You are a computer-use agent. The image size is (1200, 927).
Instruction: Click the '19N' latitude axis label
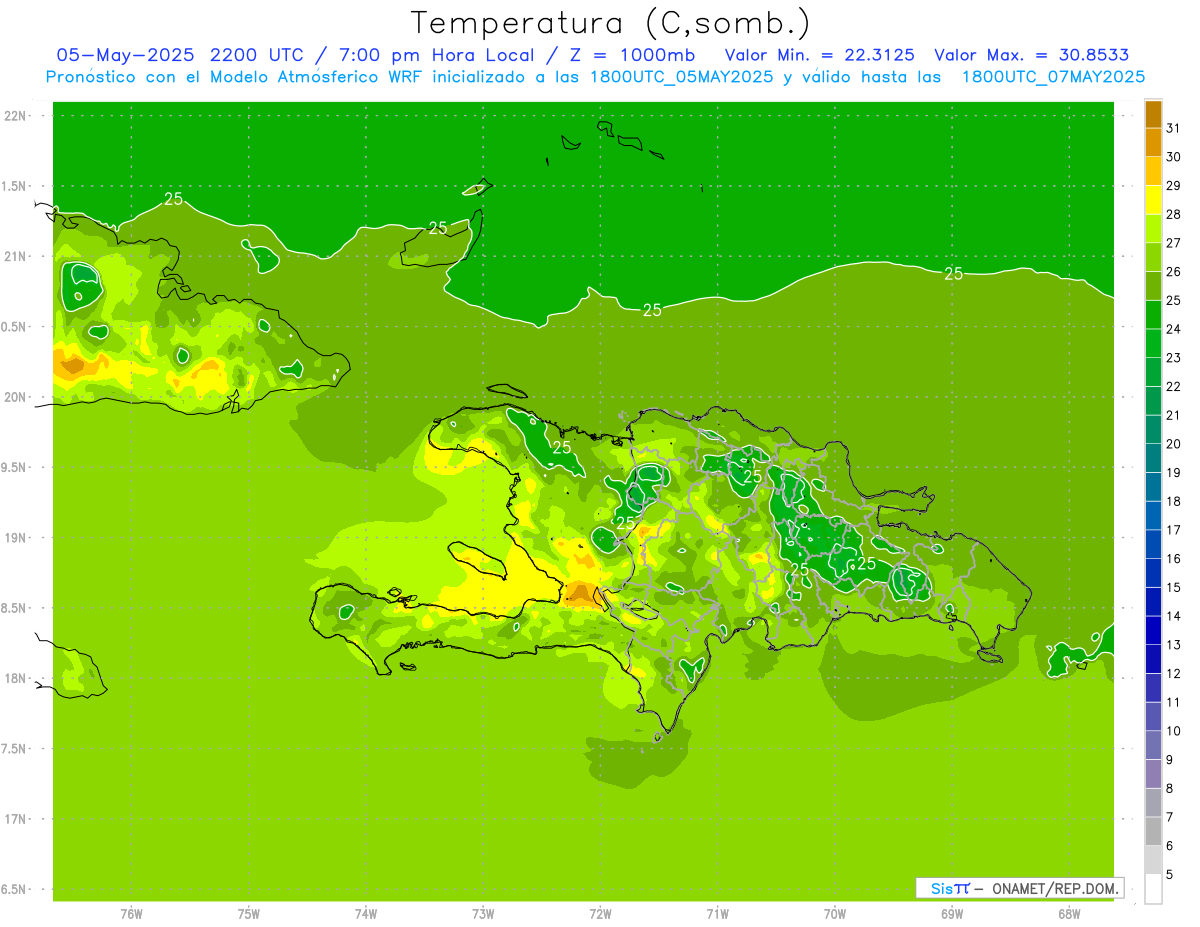(16, 537)
